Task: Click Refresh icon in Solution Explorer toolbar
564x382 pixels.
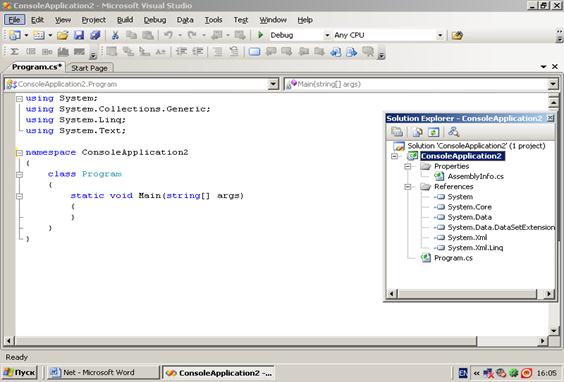Action: [433, 132]
